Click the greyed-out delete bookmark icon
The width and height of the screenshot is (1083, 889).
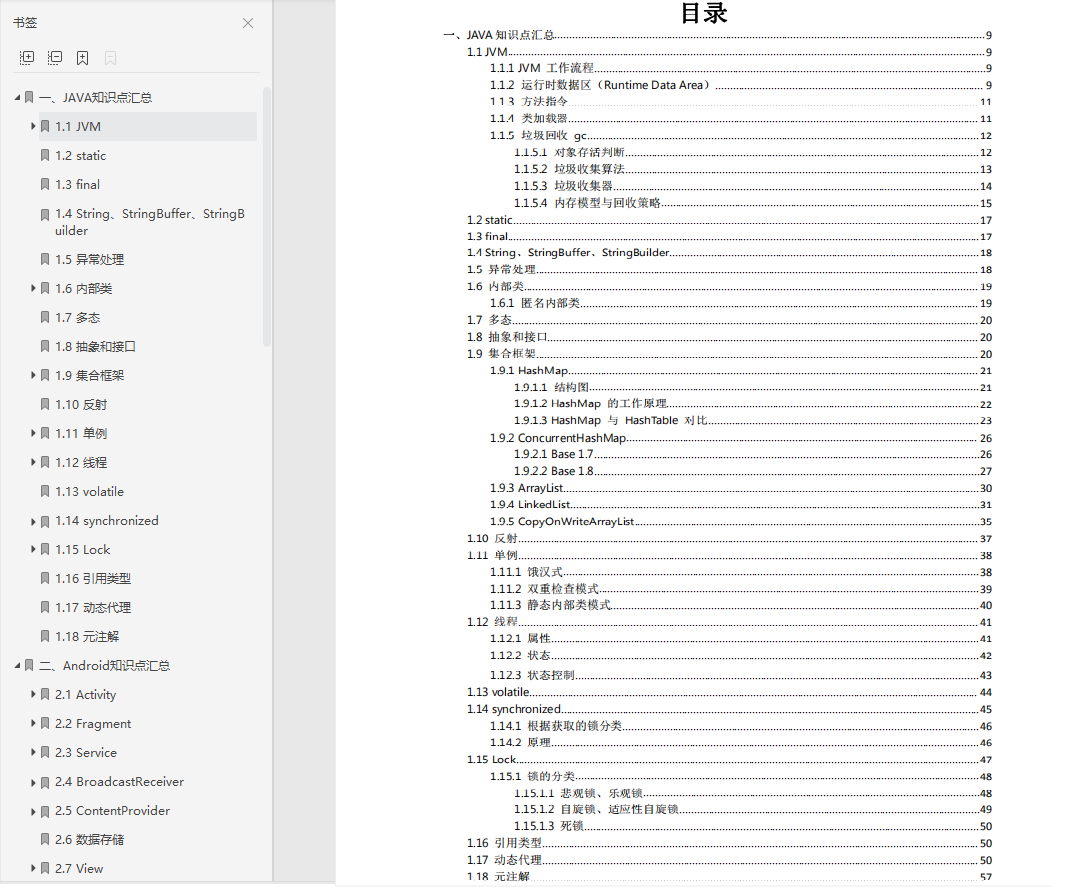[110, 58]
